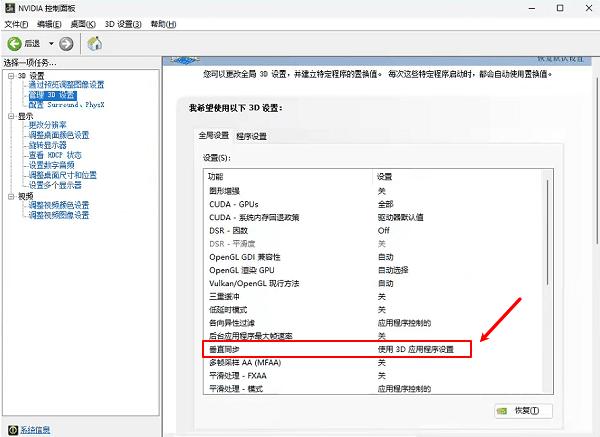Select the 各向异性过滤 setting row

pos(374,323)
